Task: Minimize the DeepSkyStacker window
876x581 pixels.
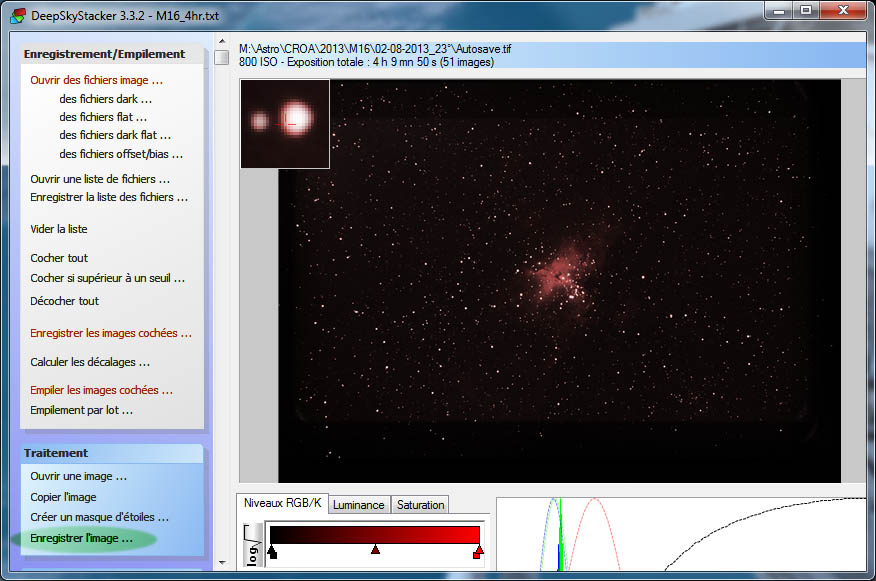Action: pos(779,11)
